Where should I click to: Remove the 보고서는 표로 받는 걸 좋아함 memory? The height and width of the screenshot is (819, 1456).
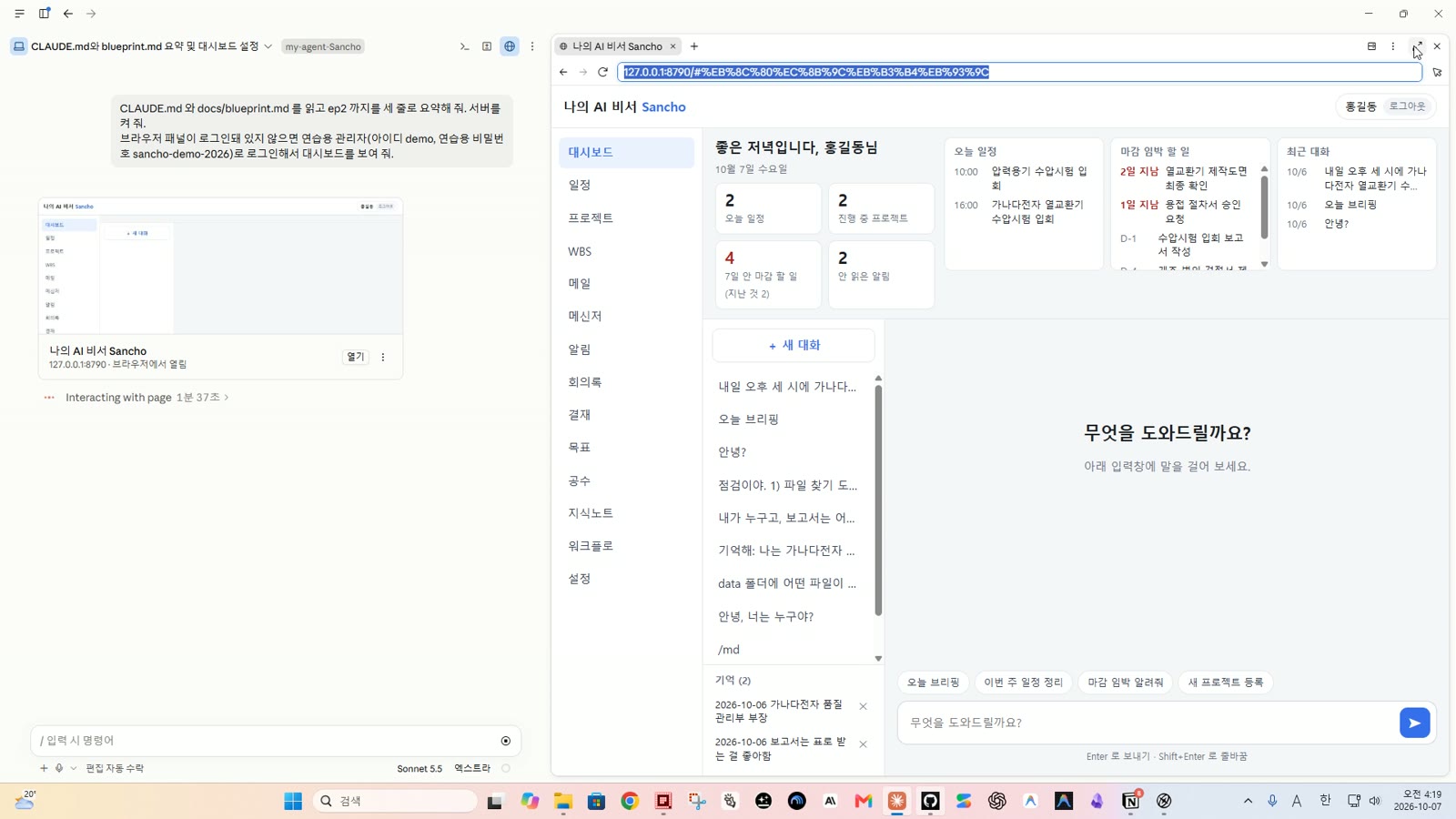pos(864,744)
